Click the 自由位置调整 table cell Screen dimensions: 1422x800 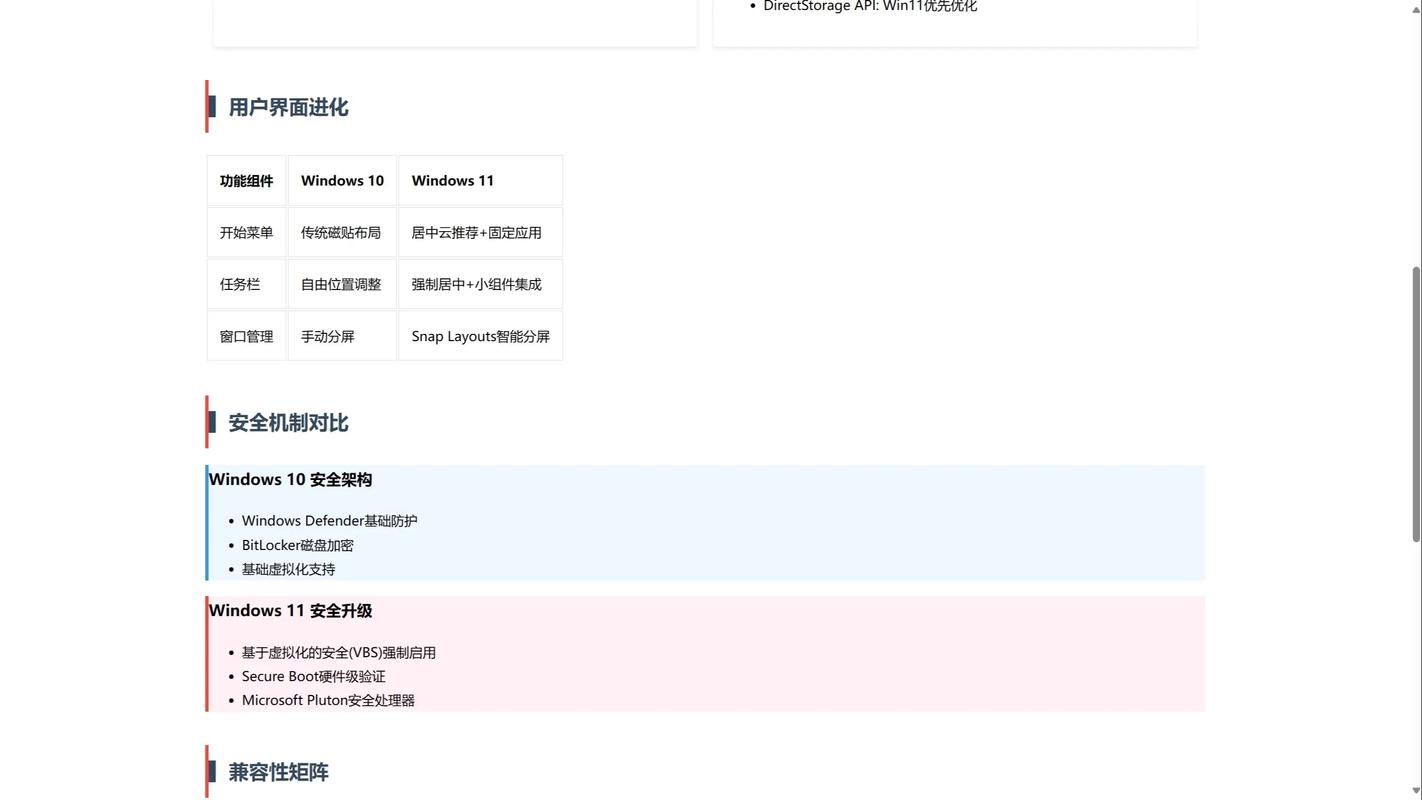point(341,283)
